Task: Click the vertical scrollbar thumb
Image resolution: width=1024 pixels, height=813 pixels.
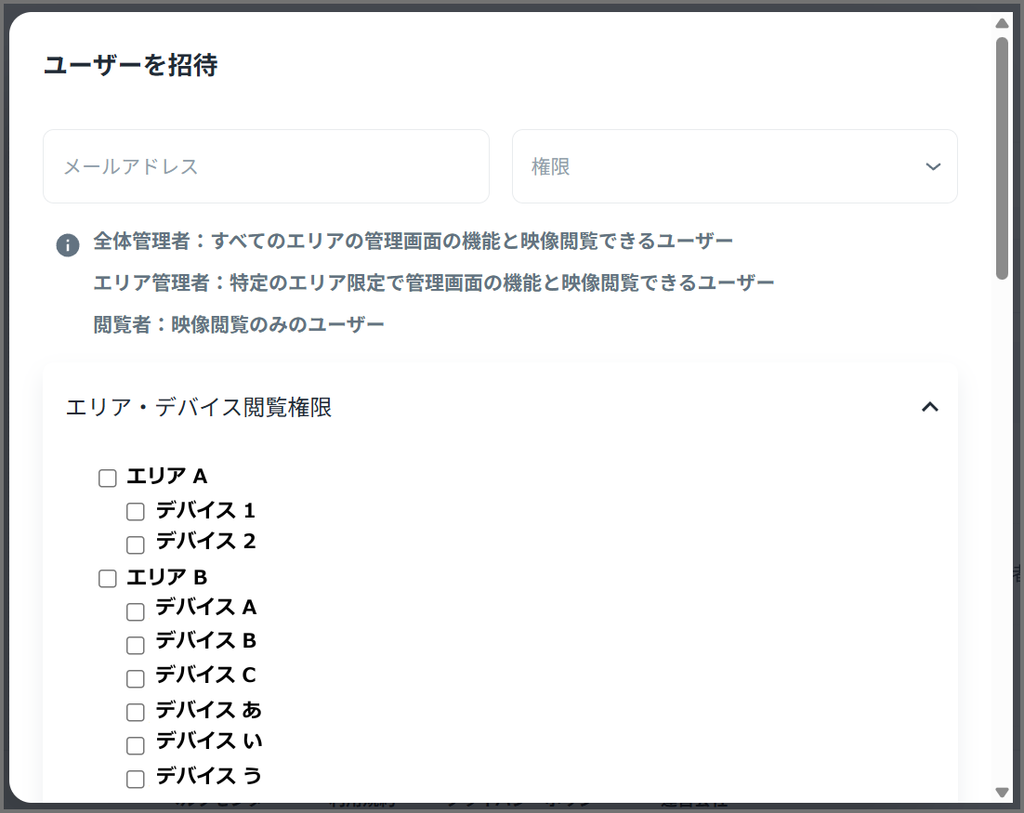Action: click(x=1002, y=159)
